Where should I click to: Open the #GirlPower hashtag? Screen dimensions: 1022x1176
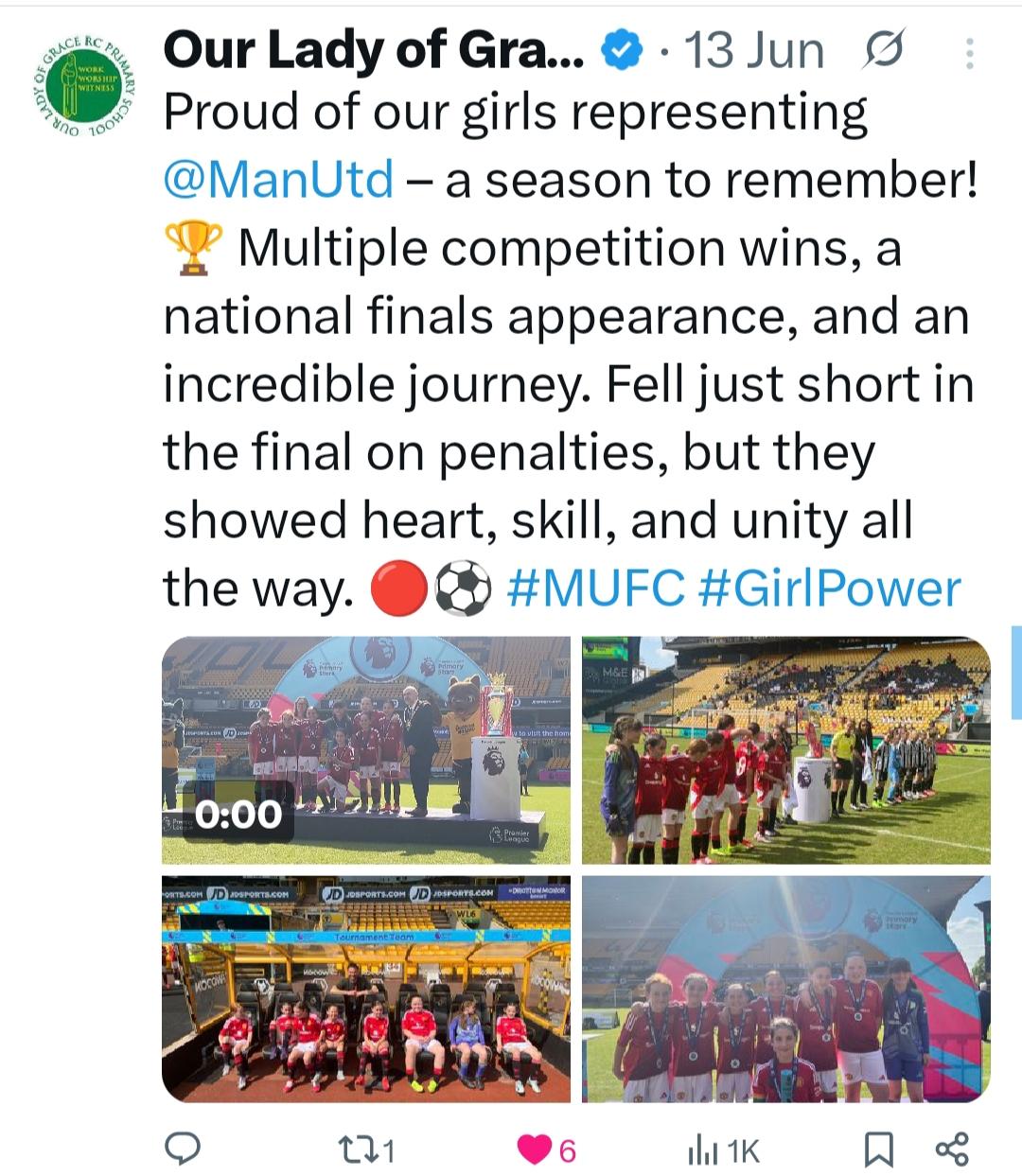[x=829, y=588]
